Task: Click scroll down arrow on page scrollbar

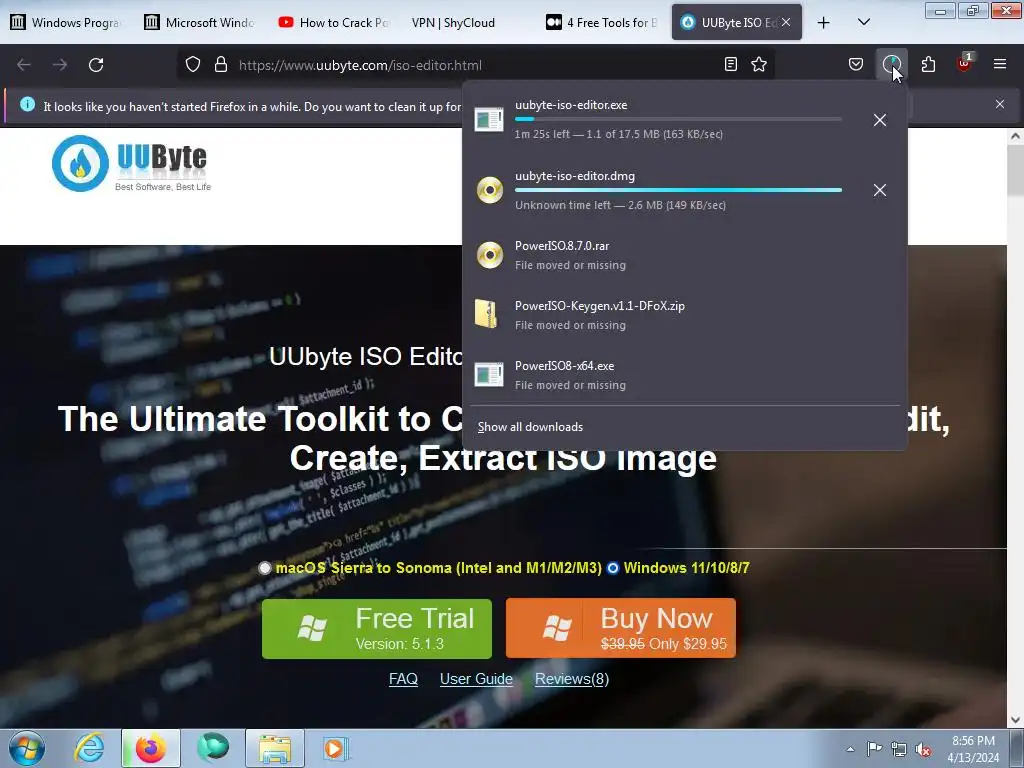Action: click(1015, 720)
